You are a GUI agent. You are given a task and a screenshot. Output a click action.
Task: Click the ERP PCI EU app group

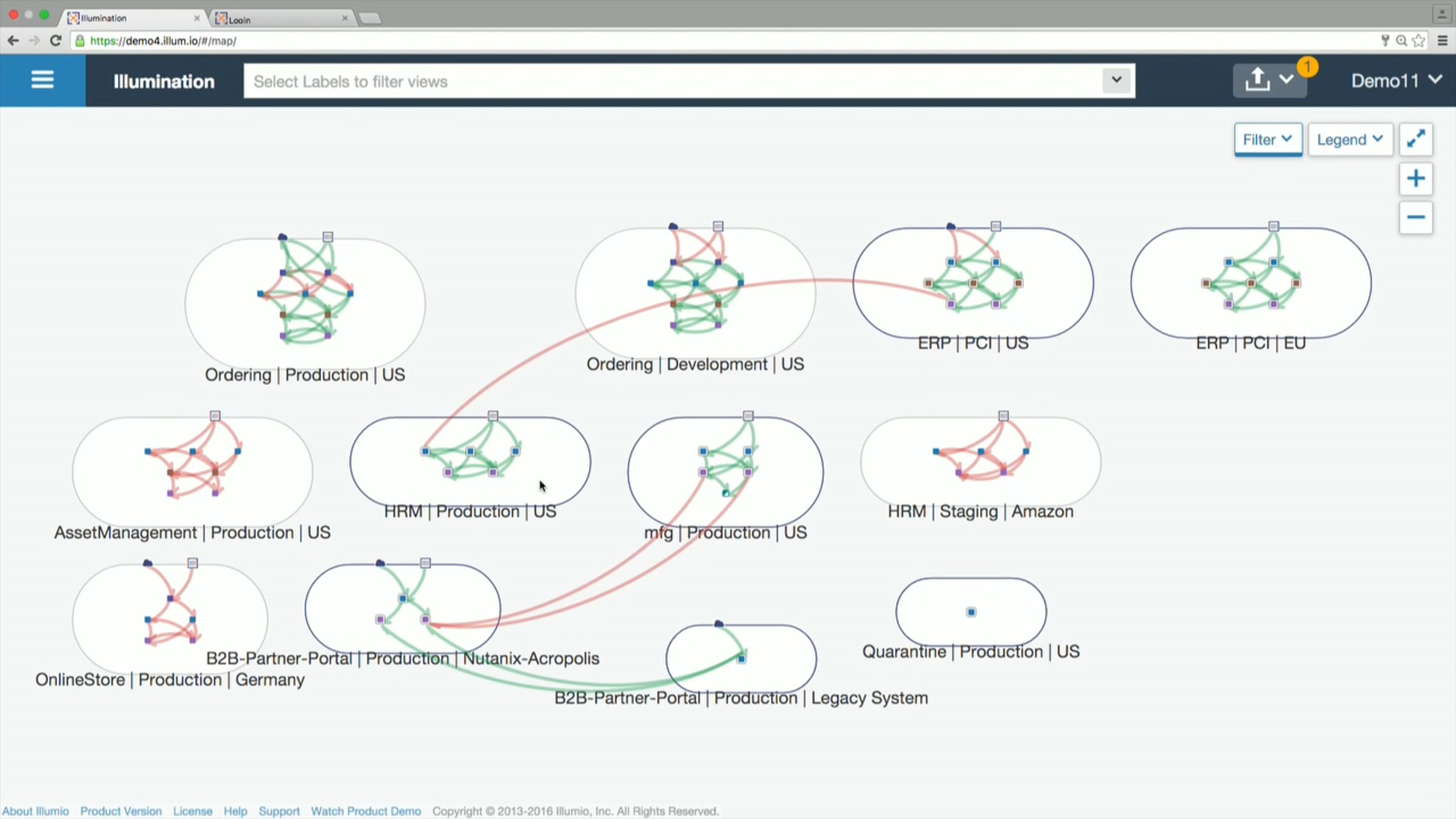pyautogui.click(x=1251, y=282)
